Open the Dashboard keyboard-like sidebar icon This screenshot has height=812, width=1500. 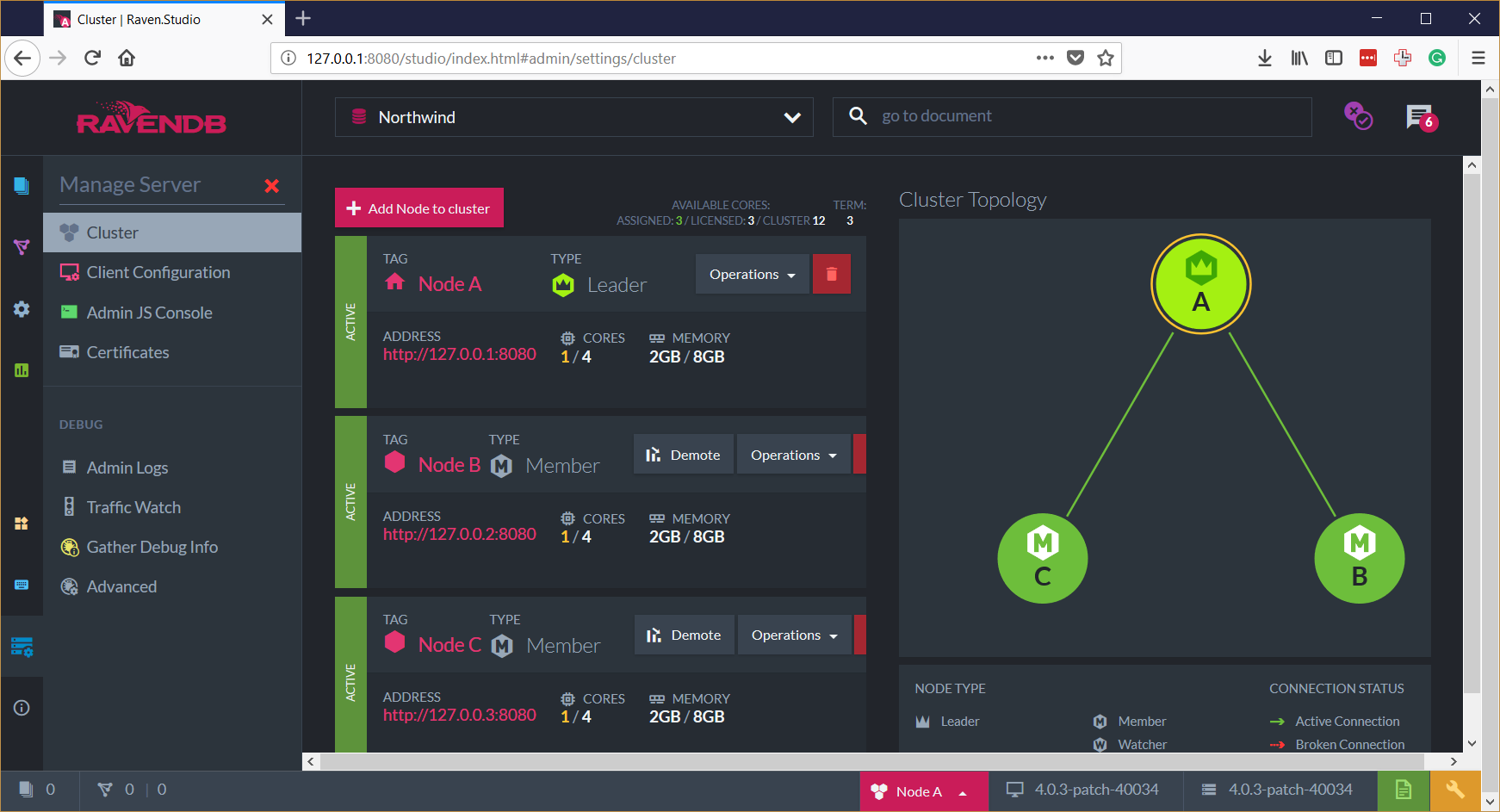pos(22,585)
